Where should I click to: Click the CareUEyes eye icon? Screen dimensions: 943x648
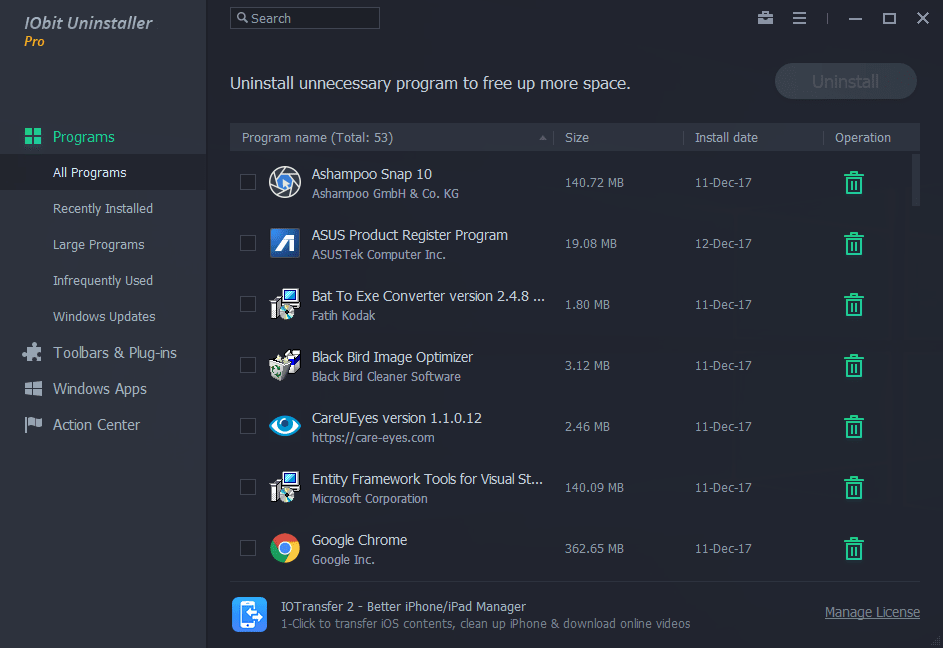pyautogui.click(x=284, y=426)
